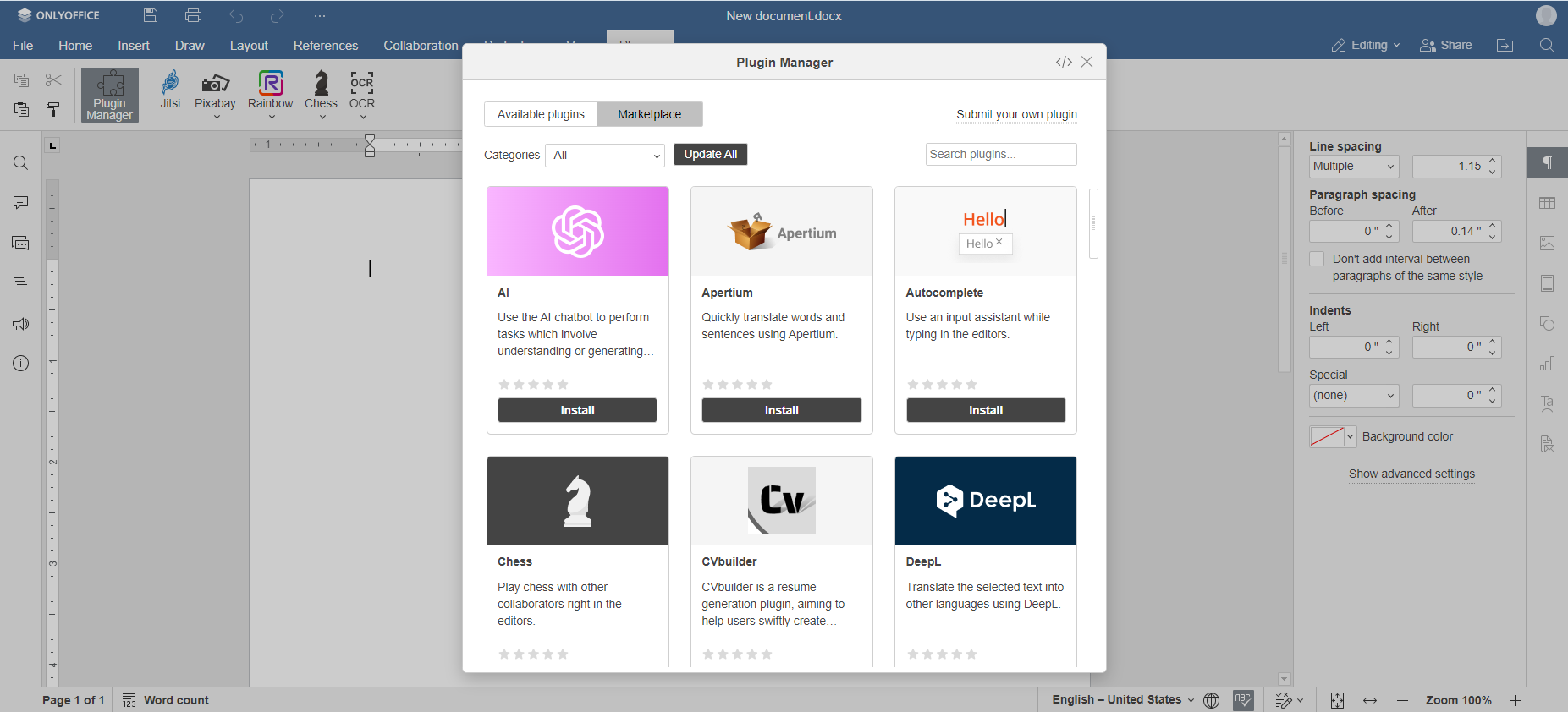Open the Line spacing Multiple dropdown
This screenshot has width=1568, height=712.
[x=1353, y=167]
